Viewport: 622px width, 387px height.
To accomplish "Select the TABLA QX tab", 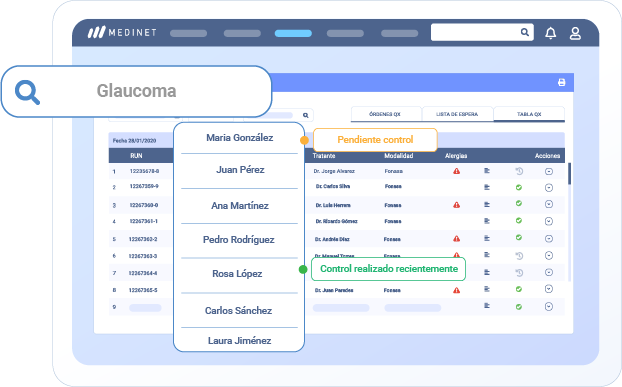I will pyautogui.click(x=529, y=114).
